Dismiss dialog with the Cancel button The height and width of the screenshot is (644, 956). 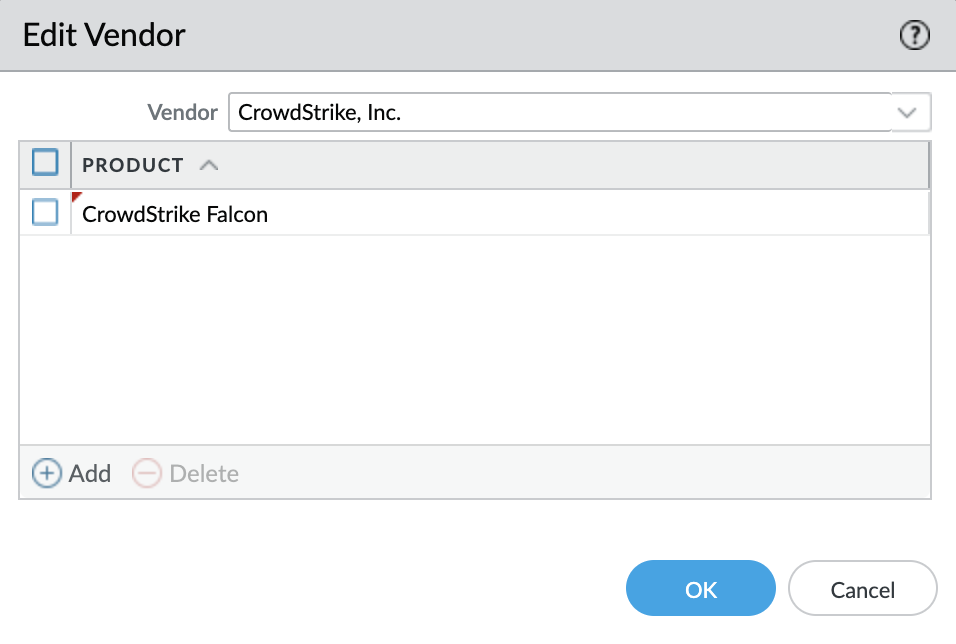click(x=862, y=589)
